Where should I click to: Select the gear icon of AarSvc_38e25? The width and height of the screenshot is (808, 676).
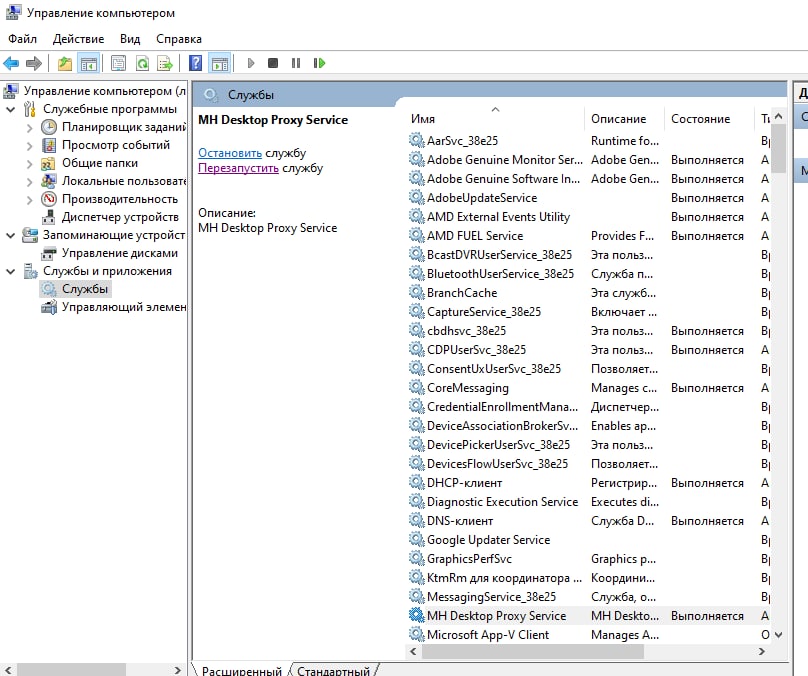[416, 140]
